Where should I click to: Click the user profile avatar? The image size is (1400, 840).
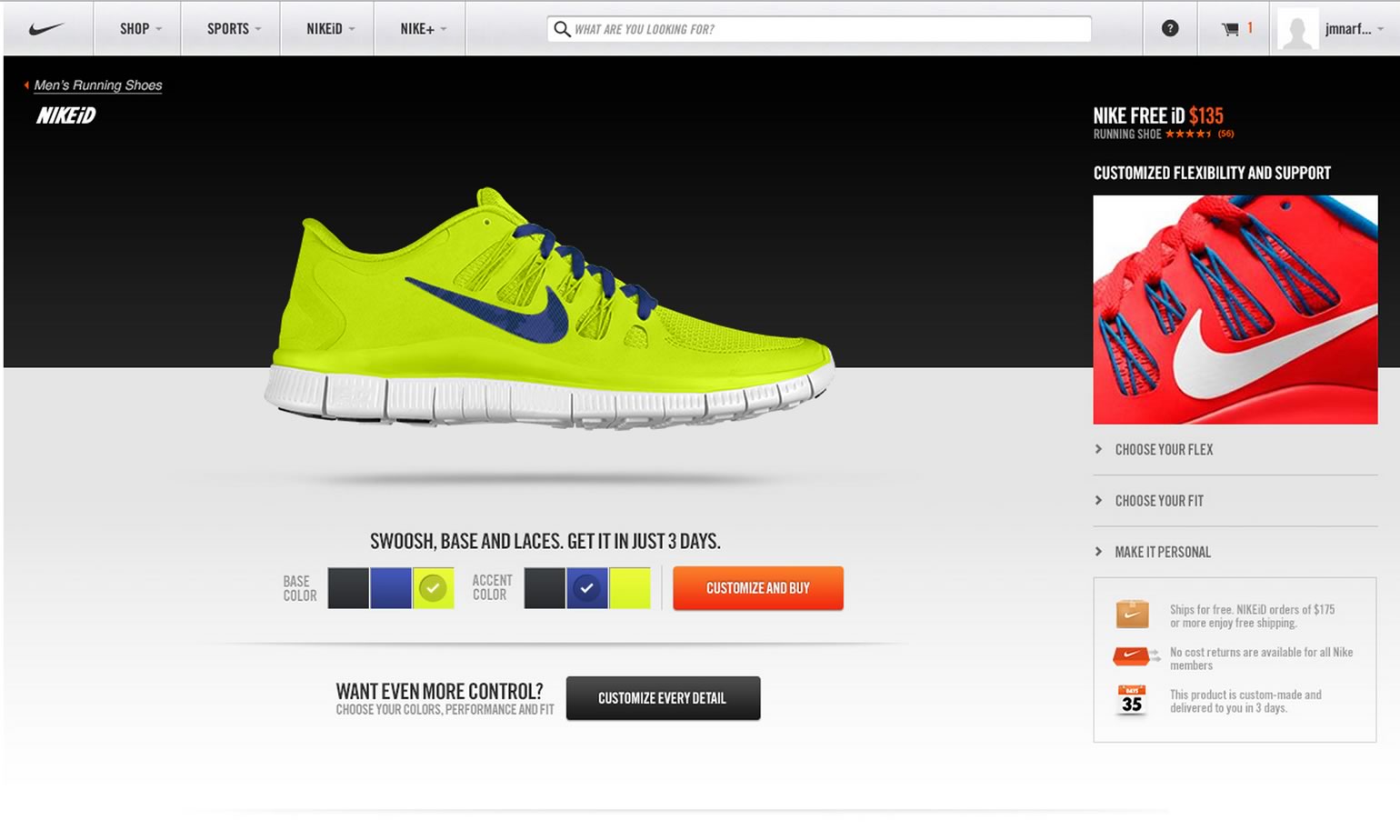[x=1297, y=29]
